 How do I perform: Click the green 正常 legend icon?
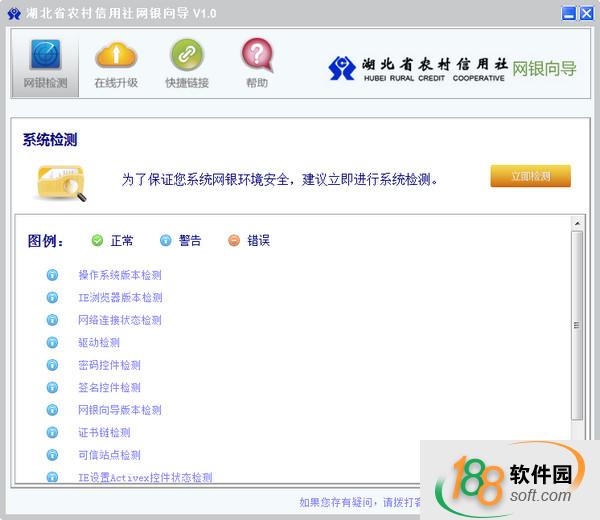tap(97, 240)
